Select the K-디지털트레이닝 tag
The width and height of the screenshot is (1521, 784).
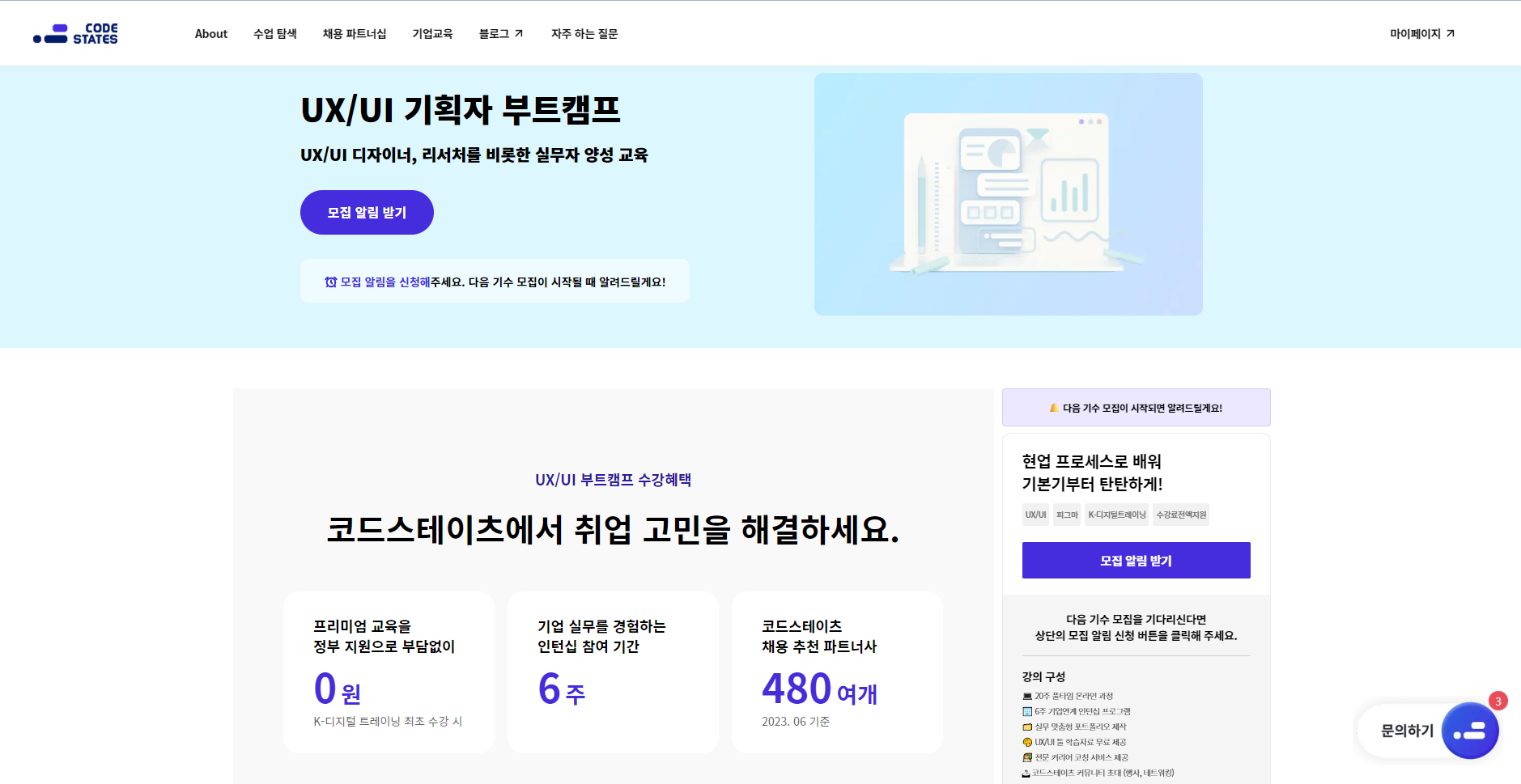point(1116,515)
